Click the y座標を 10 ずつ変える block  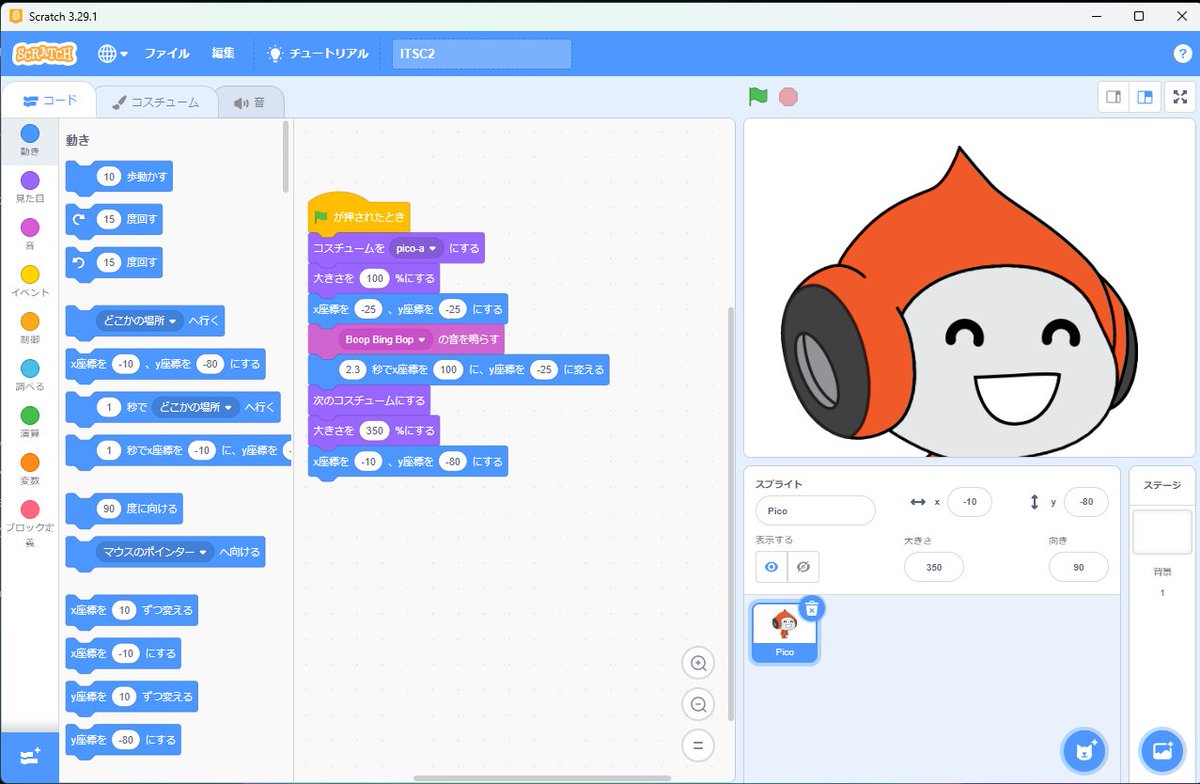(132, 696)
